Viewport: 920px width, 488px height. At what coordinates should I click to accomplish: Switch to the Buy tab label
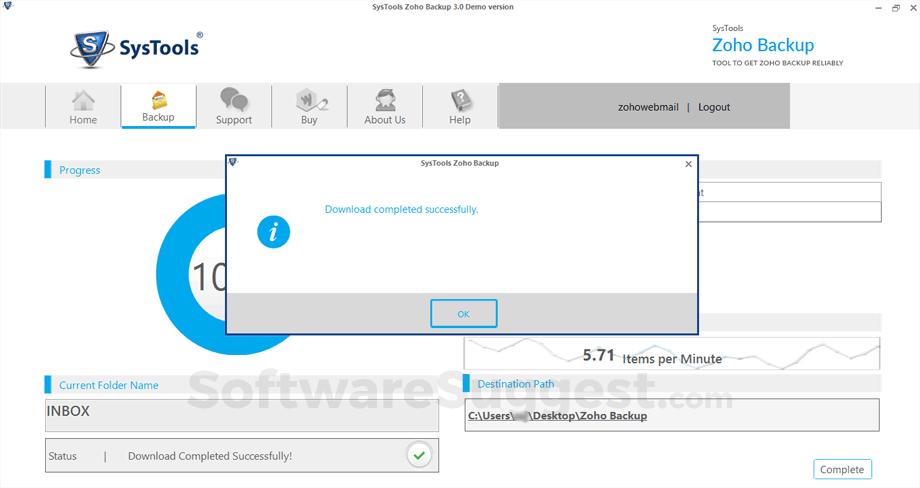(309, 120)
